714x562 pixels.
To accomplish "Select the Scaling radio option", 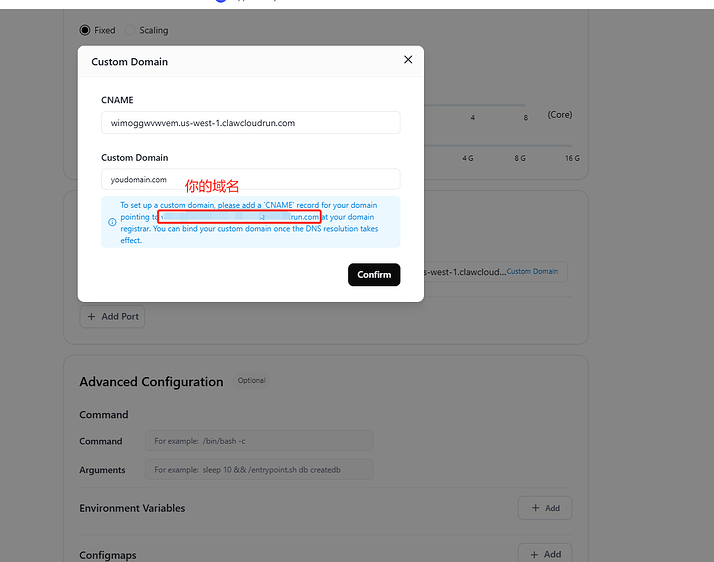I will [x=130, y=30].
